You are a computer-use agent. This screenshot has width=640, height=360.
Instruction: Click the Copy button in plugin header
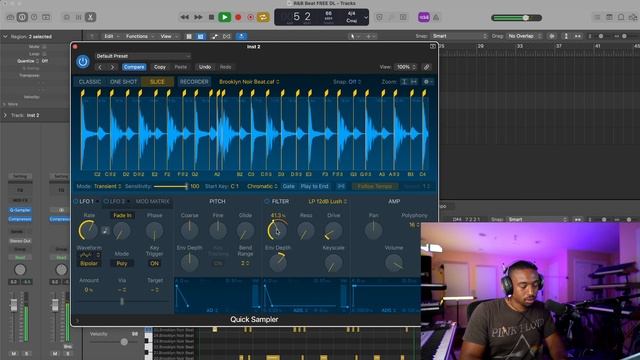[x=160, y=67]
